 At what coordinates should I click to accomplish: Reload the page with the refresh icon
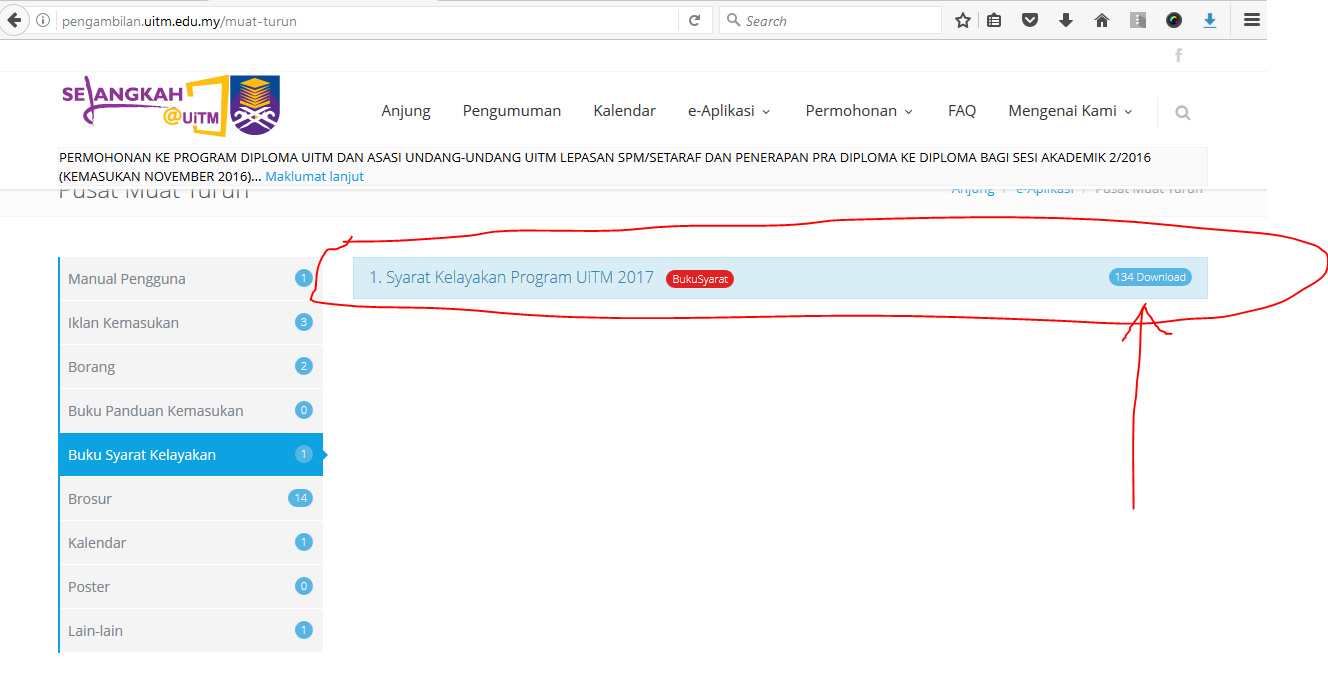(x=694, y=20)
